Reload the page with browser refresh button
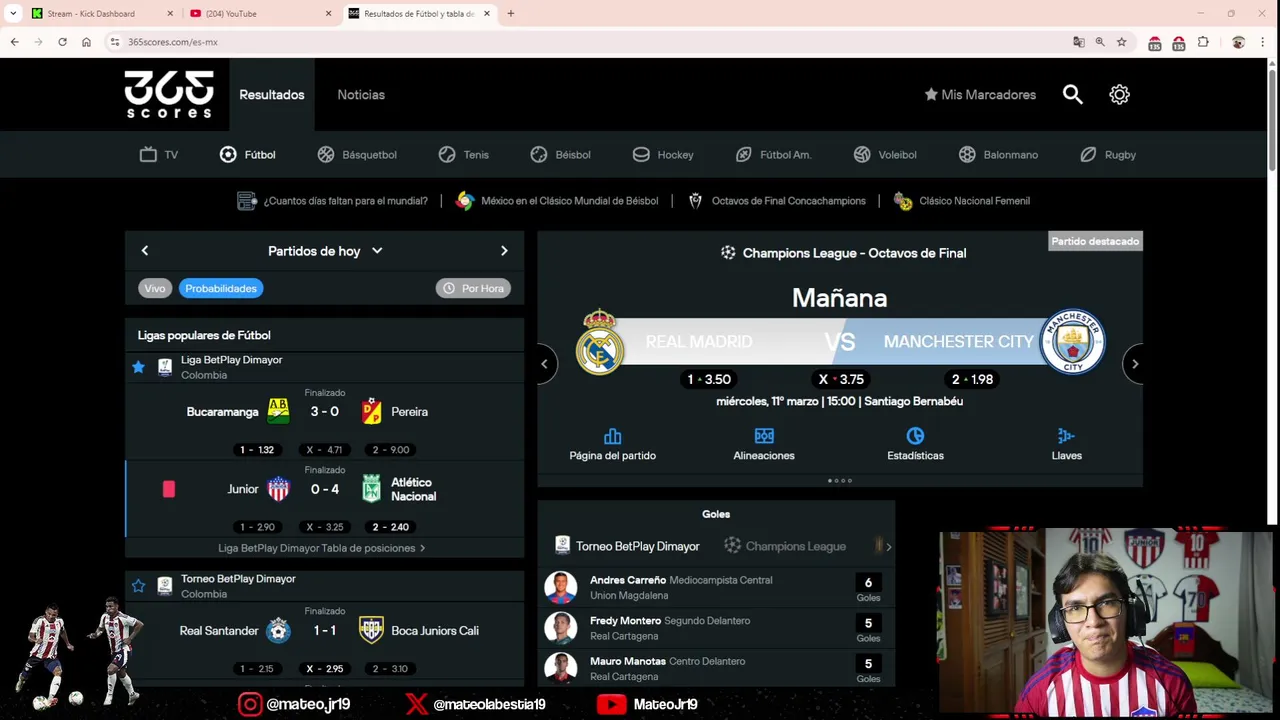This screenshot has height=720, width=1280. (62, 42)
